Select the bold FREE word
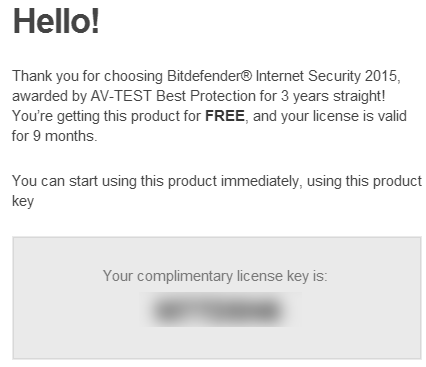426x367 pixels. click(x=225, y=116)
